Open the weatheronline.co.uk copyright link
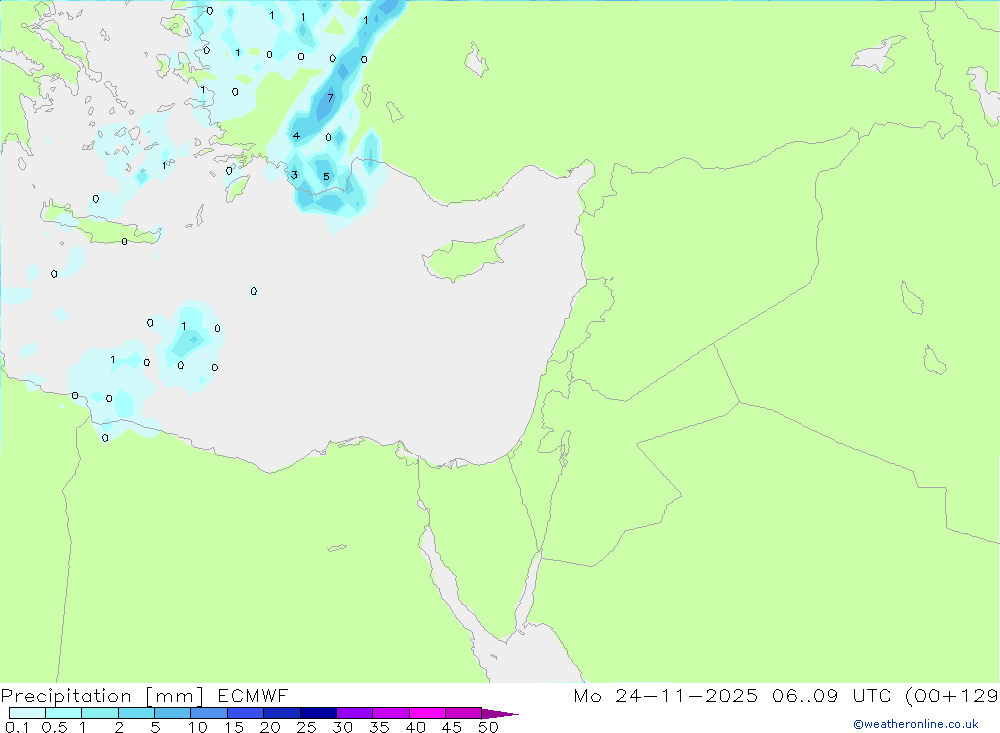Viewport: 1000px width, 733px height. point(916,724)
